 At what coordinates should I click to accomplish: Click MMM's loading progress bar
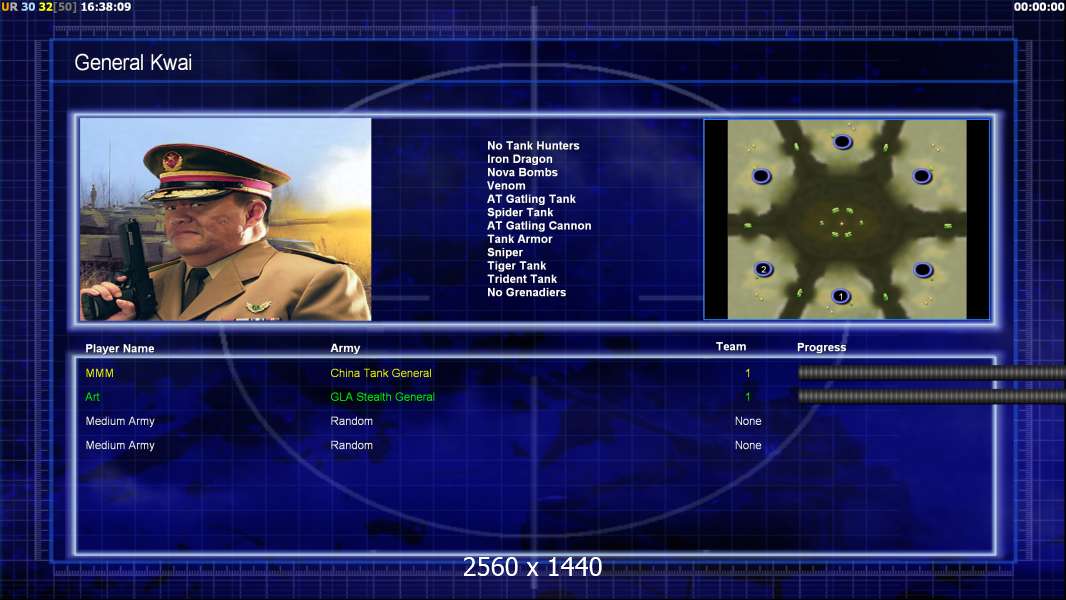point(931,372)
